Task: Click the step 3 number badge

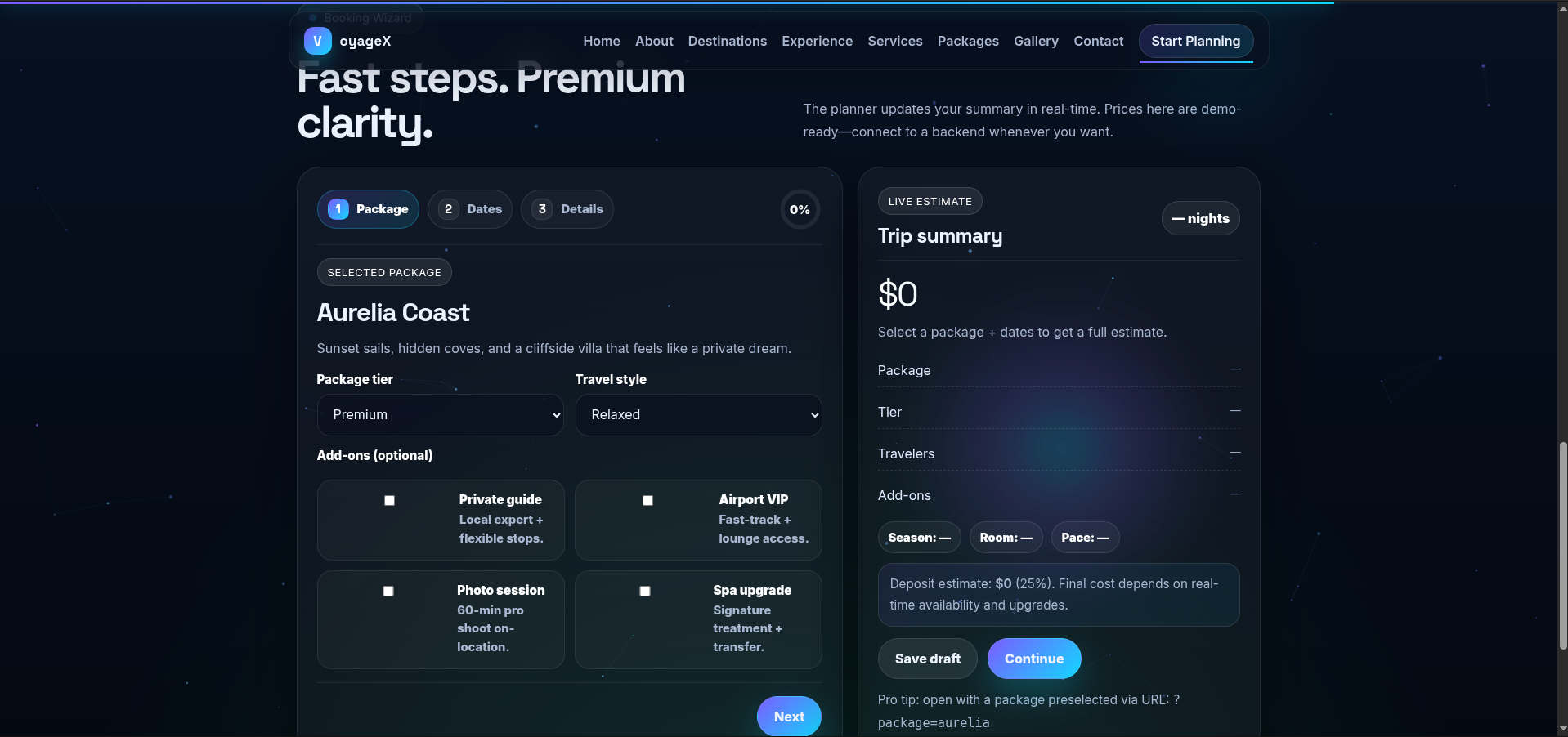Action: click(542, 209)
